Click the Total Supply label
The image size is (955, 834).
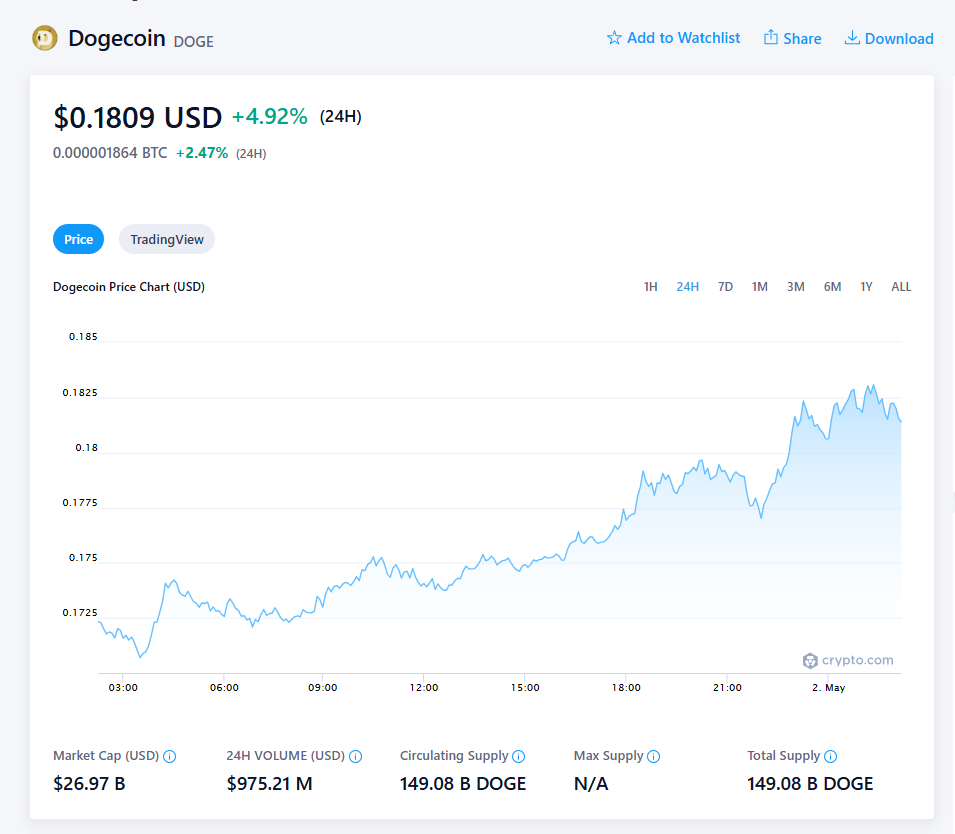pos(784,756)
